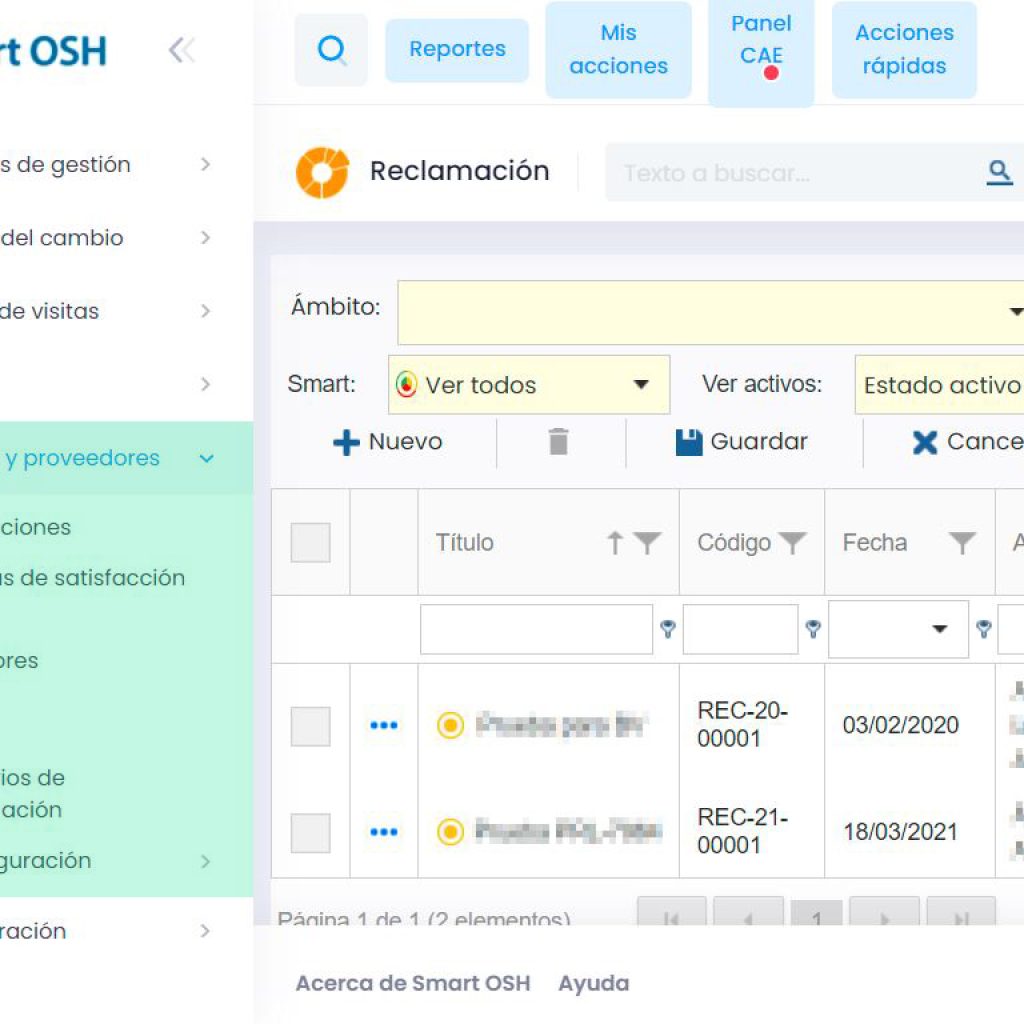Screen dimensions: 1024x1024
Task: Select page number 1 in the pager
Action: (816, 912)
